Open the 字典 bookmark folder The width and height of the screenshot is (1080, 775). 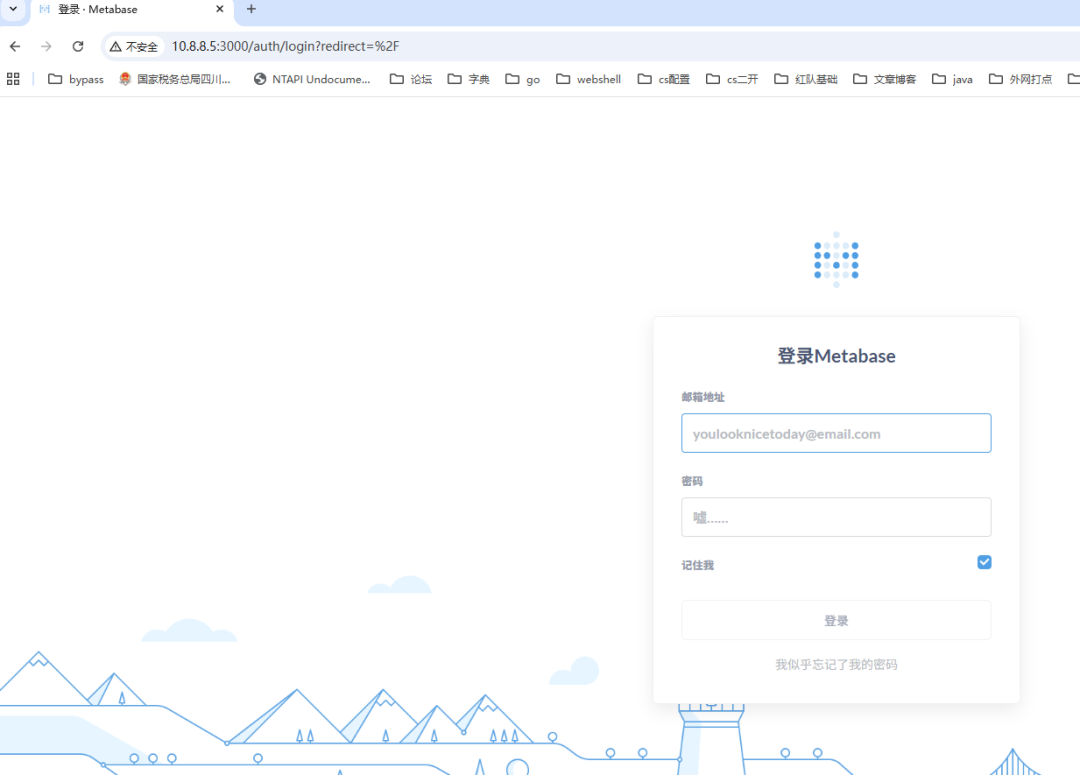point(468,79)
